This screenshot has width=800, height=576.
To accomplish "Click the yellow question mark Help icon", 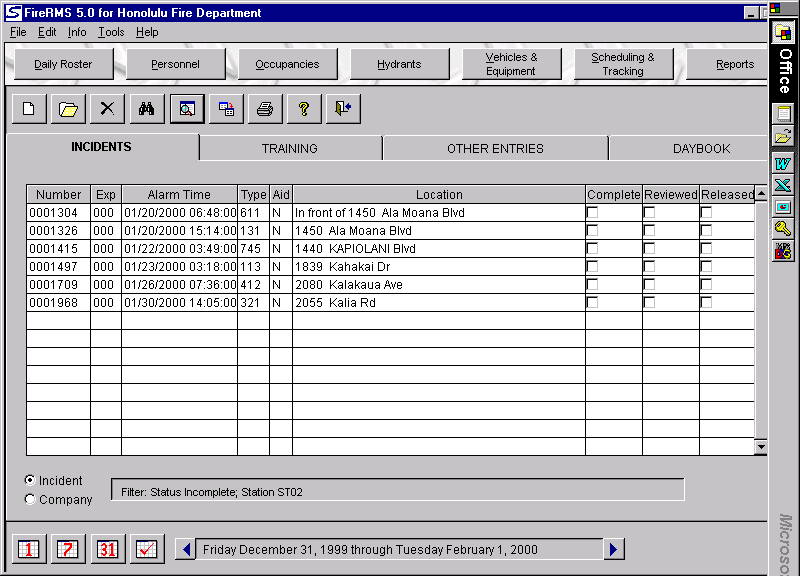I will click(304, 109).
